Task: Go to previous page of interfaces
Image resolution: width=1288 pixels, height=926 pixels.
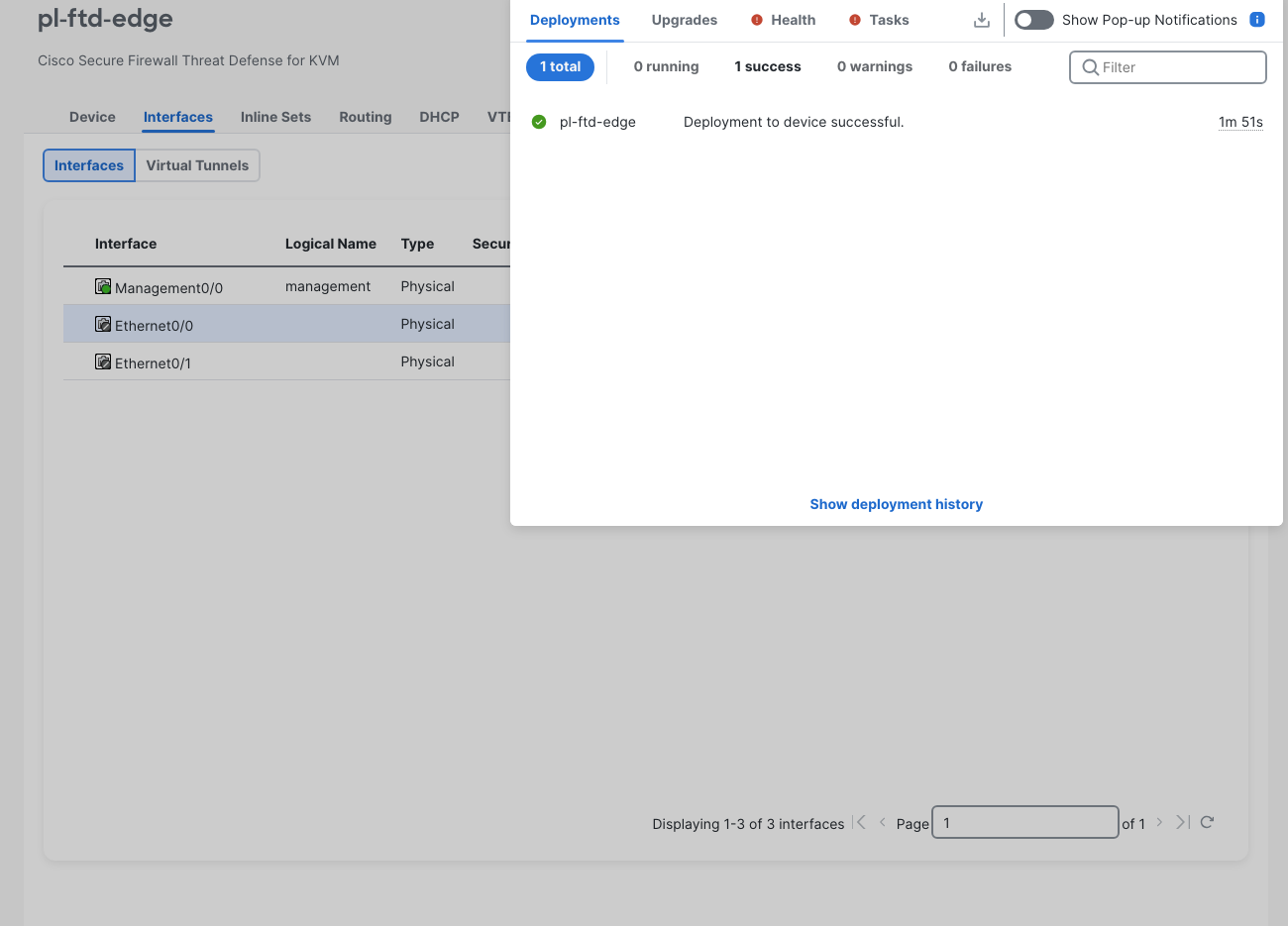Action: [882, 822]
